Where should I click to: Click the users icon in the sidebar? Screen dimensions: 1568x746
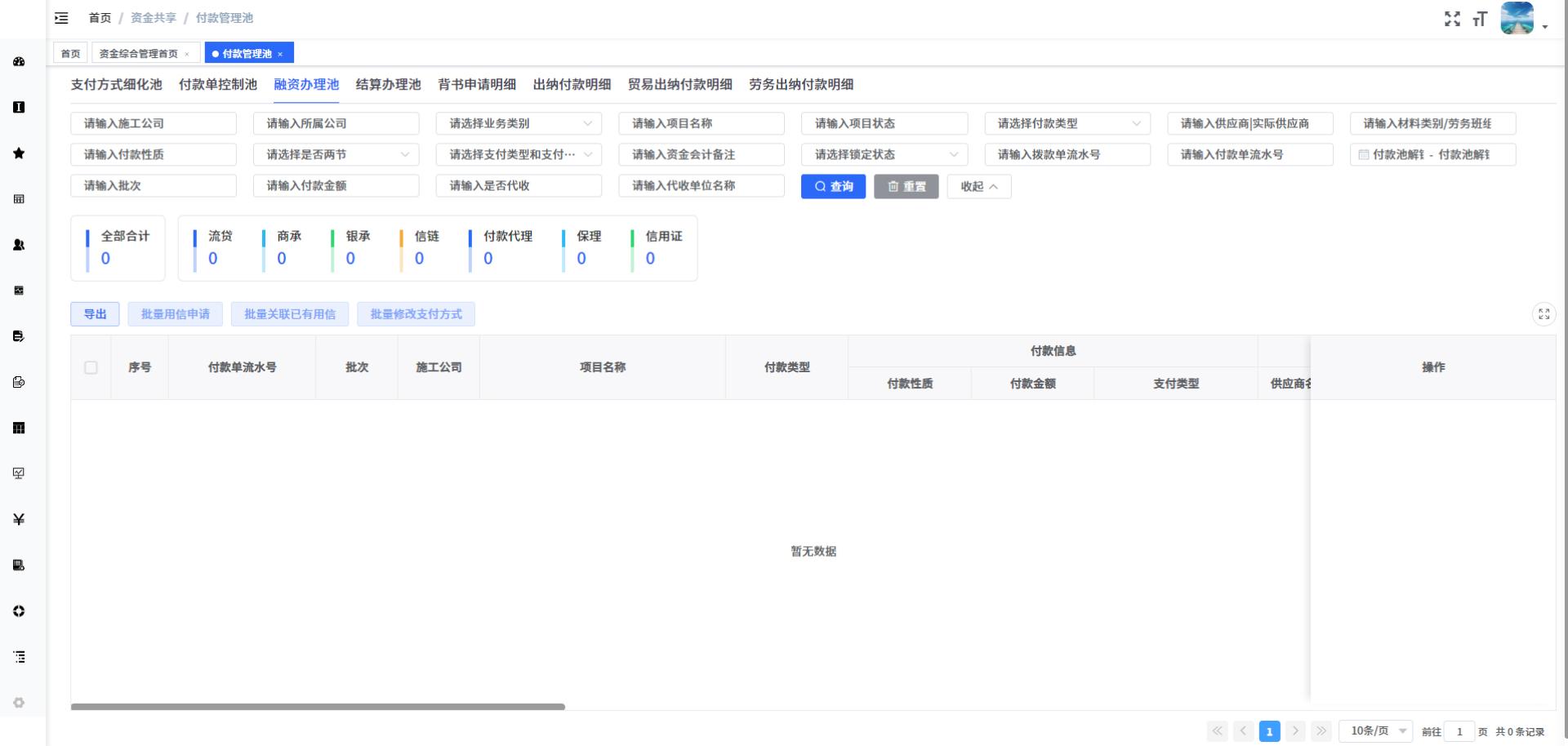tap(19, 245)
